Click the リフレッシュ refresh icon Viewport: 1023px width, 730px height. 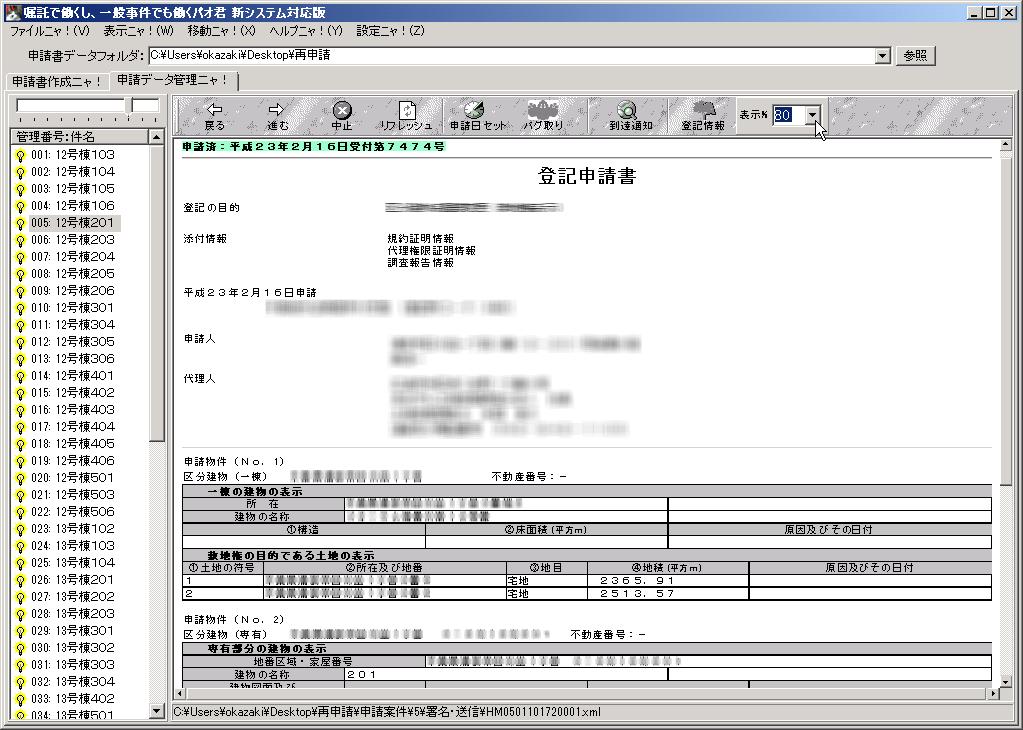pos(407,110)
